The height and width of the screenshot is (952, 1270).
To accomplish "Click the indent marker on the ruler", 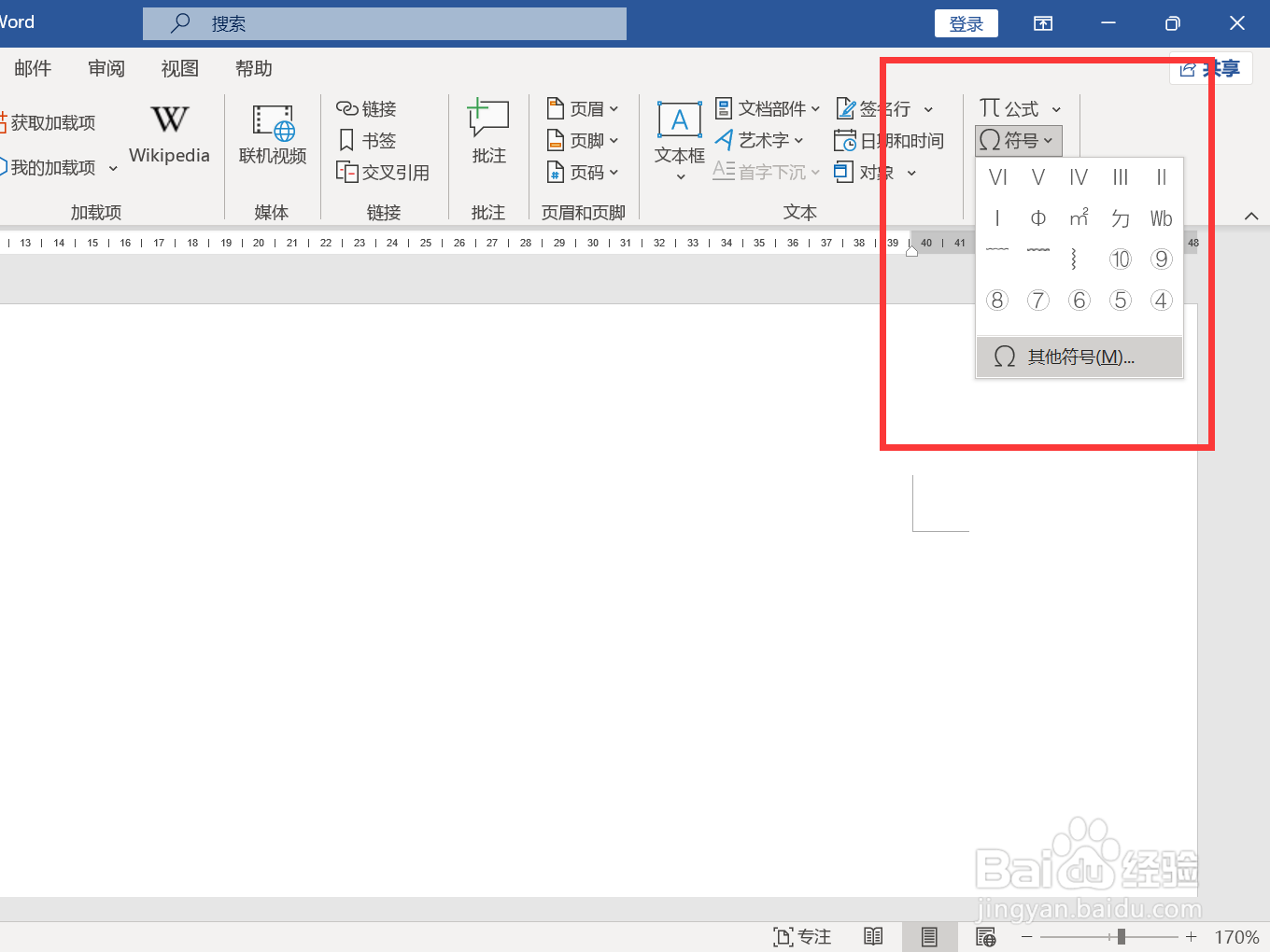I will coord(911,249).
